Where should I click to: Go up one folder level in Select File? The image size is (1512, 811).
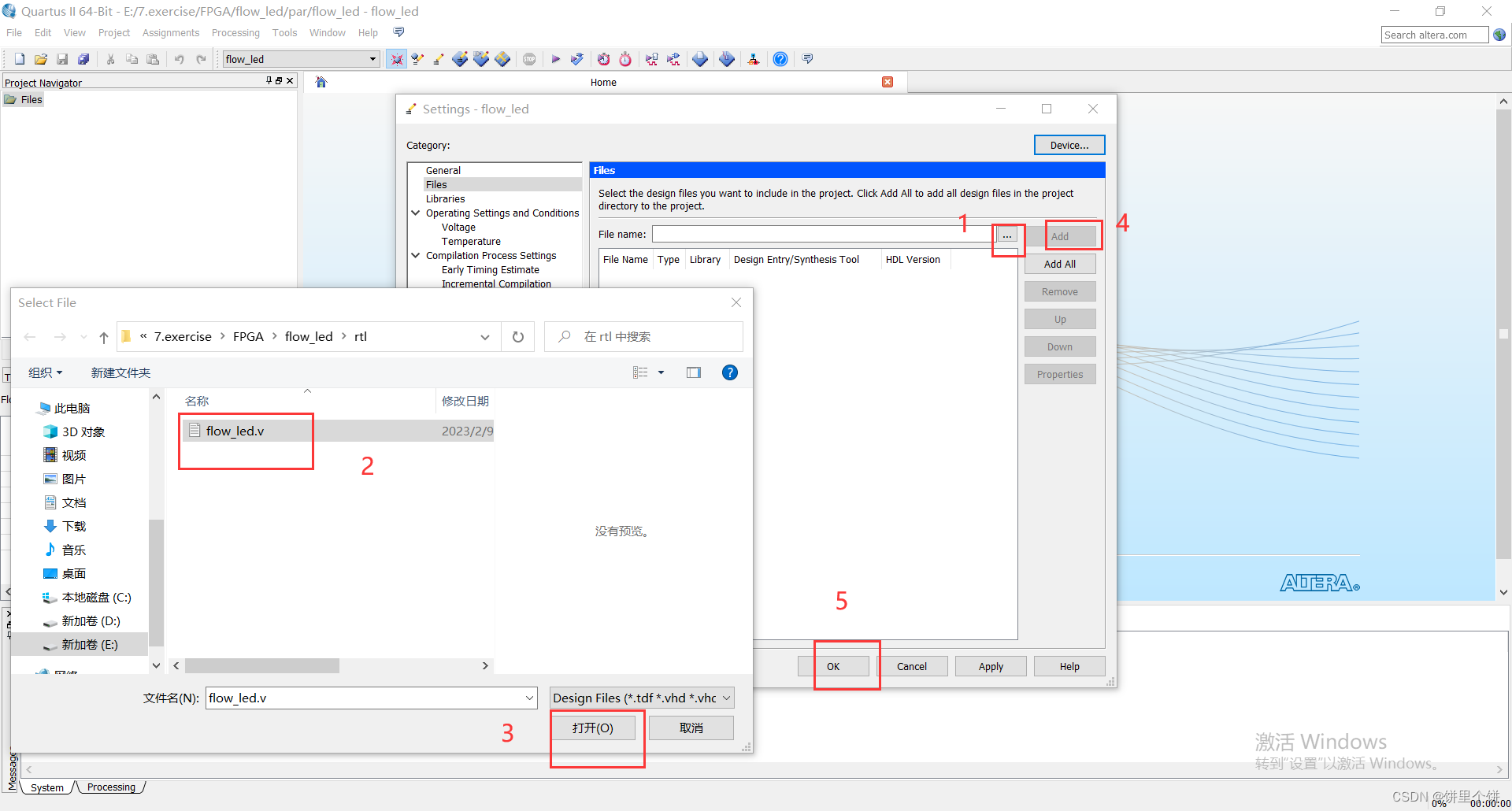[104, 337]
